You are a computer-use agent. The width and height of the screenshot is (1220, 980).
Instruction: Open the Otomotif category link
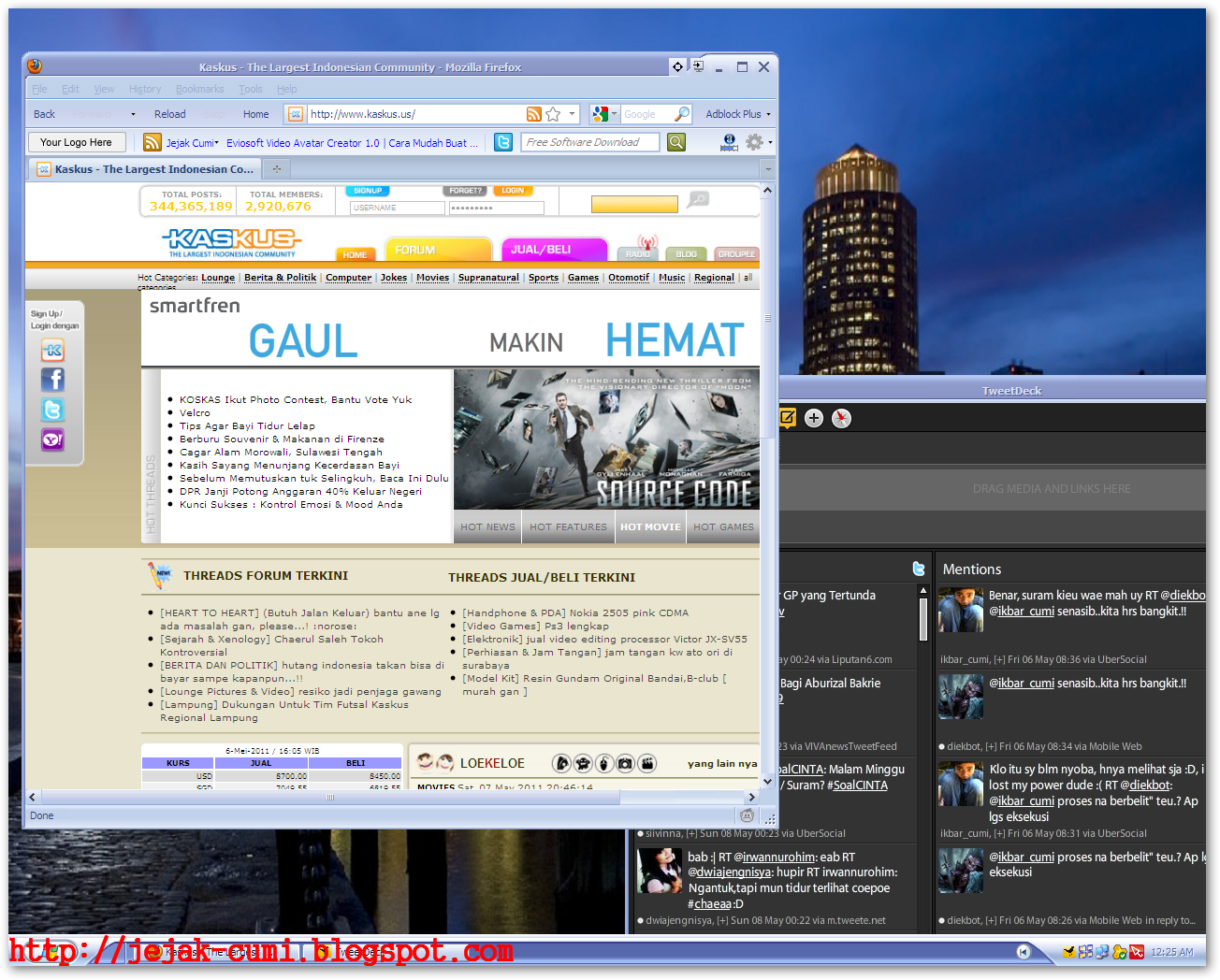tap(629, 278)
